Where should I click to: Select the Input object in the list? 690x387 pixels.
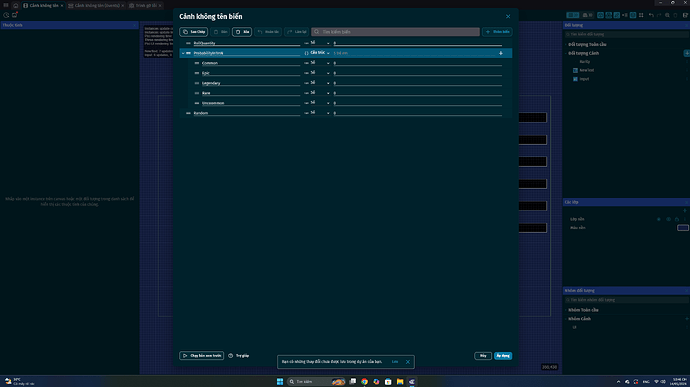click(584, 79)
